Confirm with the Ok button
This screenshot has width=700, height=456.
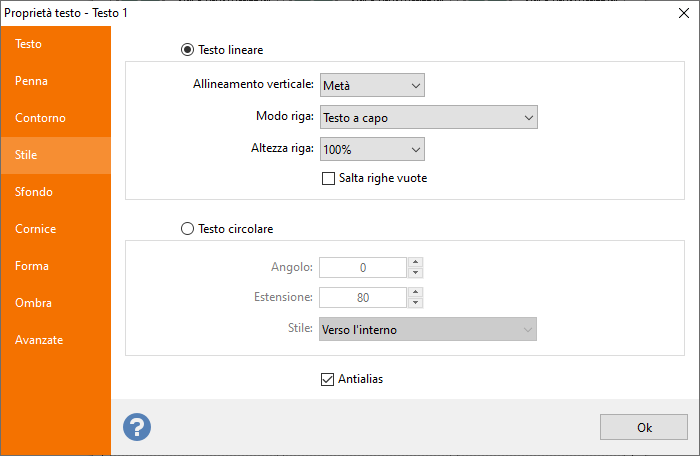[644, 427]
